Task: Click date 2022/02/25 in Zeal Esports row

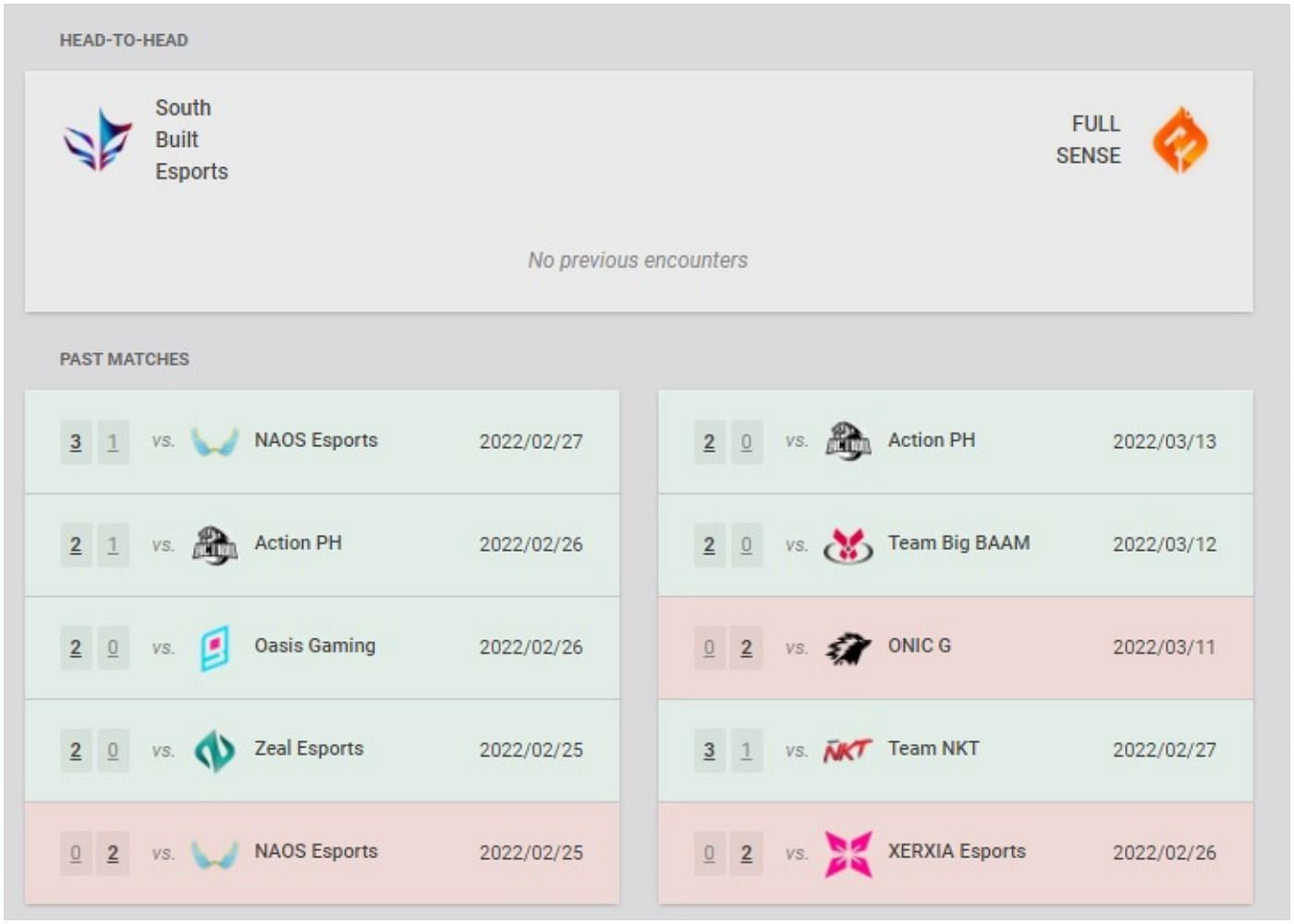Action: 531,749
